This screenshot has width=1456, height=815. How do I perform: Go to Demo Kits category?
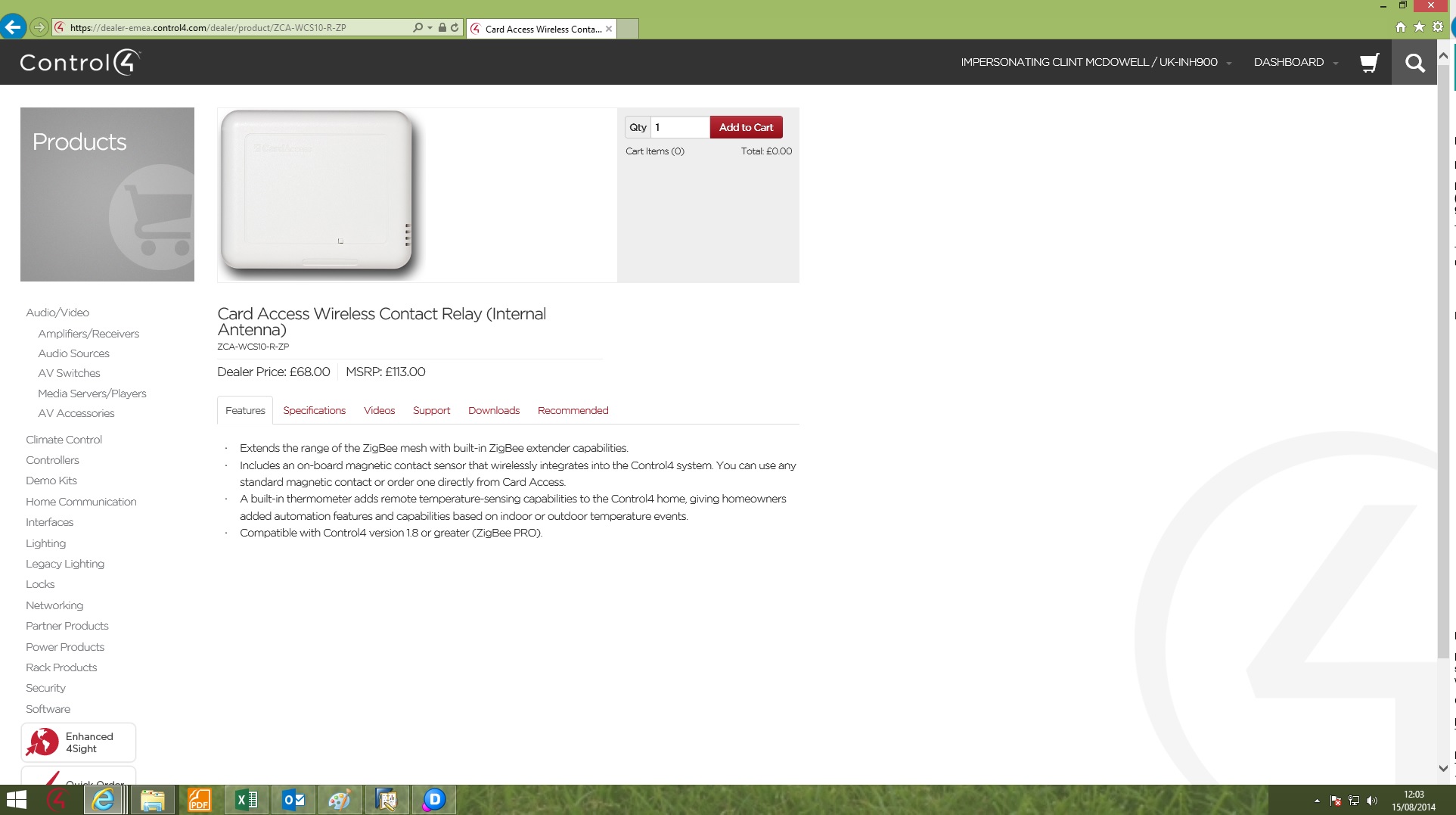point(51,481)
